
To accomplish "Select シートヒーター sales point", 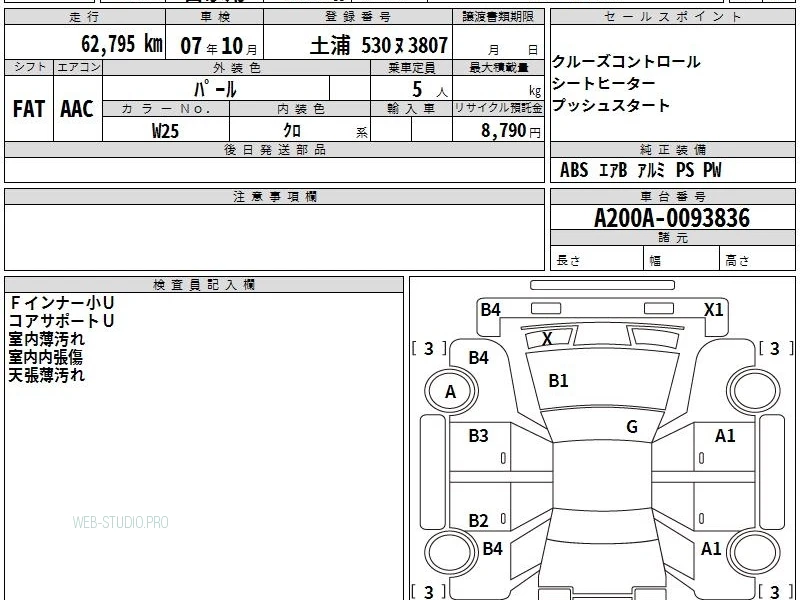I will (x=604, y=83).
